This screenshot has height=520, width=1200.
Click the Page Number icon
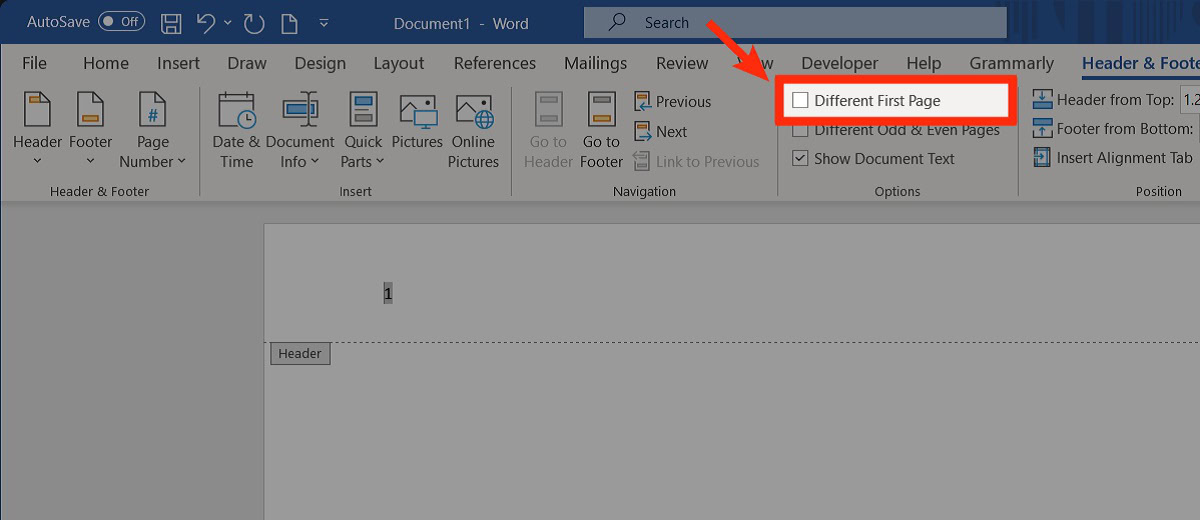coord(152,109)
